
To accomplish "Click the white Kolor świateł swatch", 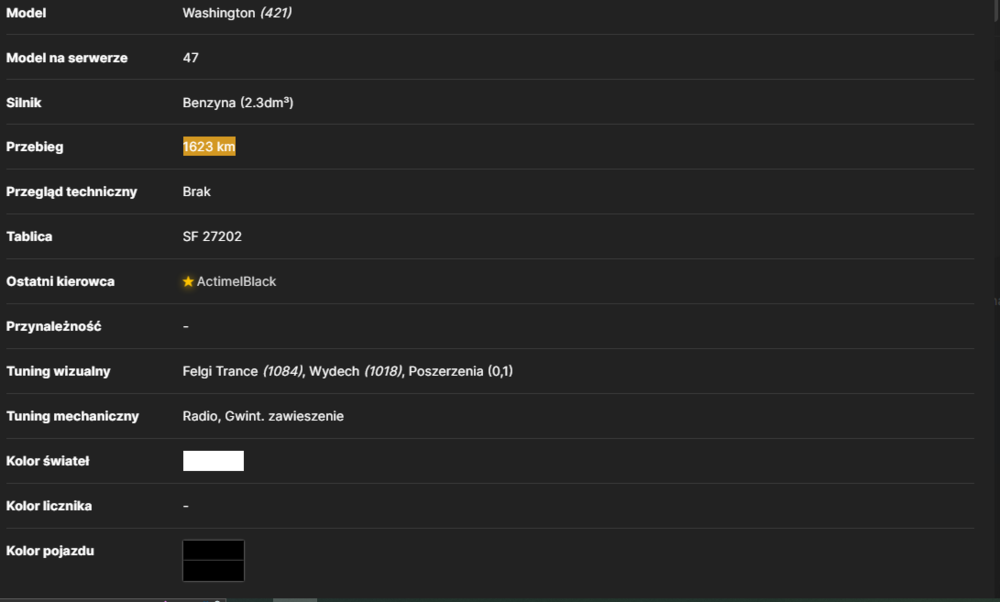I will pyautogui.click(x=213, y=460).
